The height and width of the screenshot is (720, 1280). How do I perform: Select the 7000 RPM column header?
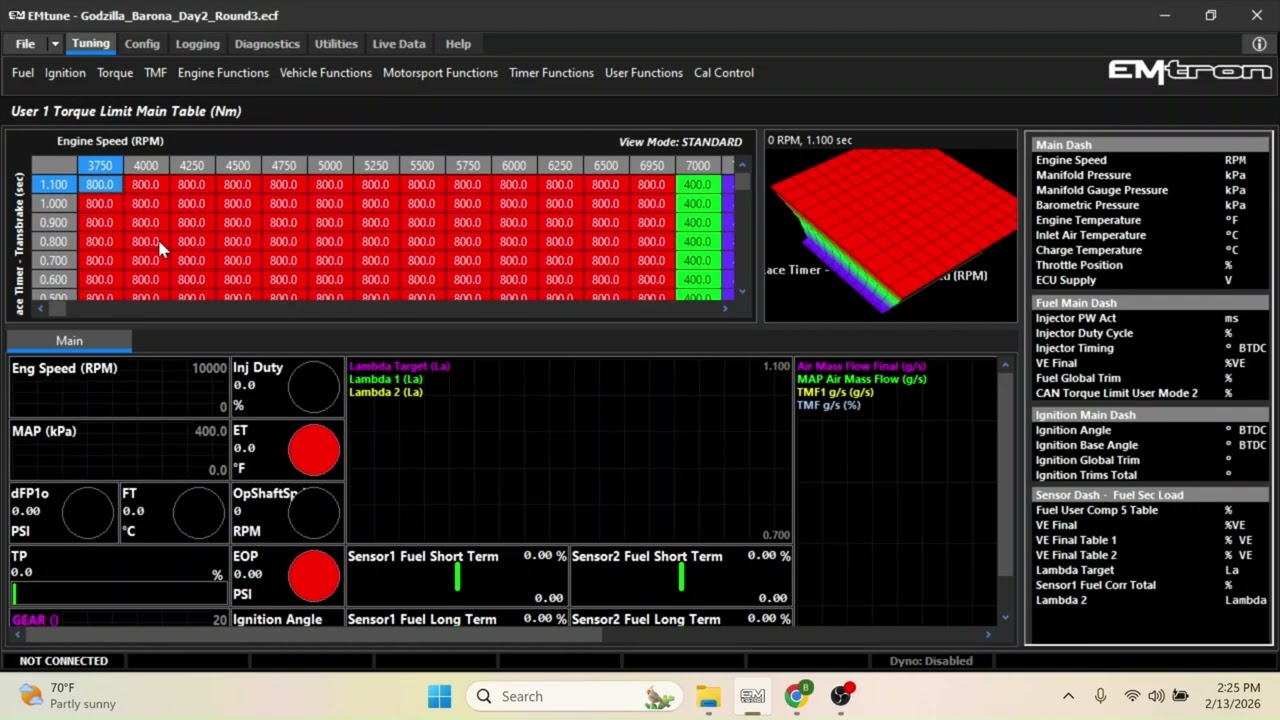pos(697,166)
